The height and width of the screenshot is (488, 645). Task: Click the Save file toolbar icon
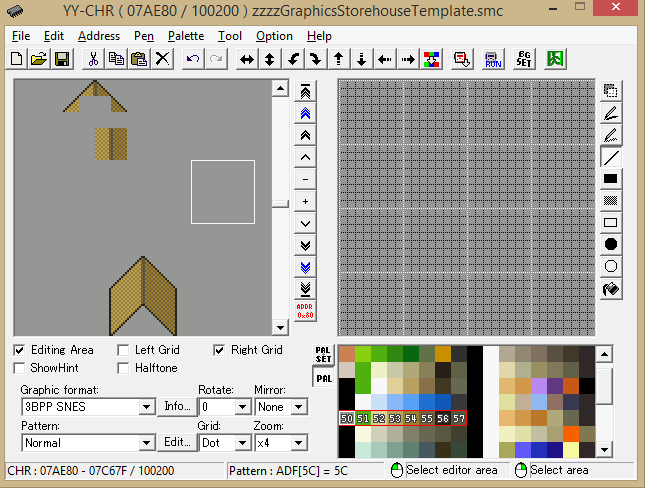pyautogui.click(x=62, y=59)
